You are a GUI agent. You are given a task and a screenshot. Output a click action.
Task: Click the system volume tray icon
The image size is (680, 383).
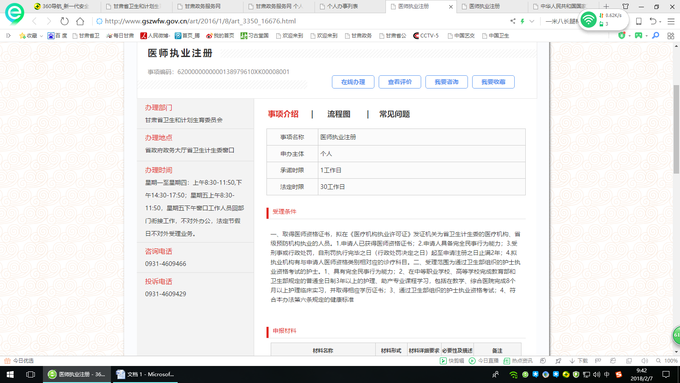pos(597,374)
